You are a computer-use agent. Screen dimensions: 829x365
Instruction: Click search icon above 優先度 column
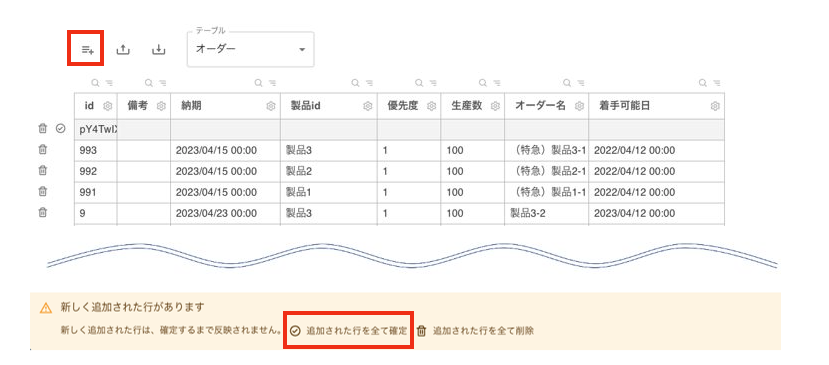click(x=419, y=83)
